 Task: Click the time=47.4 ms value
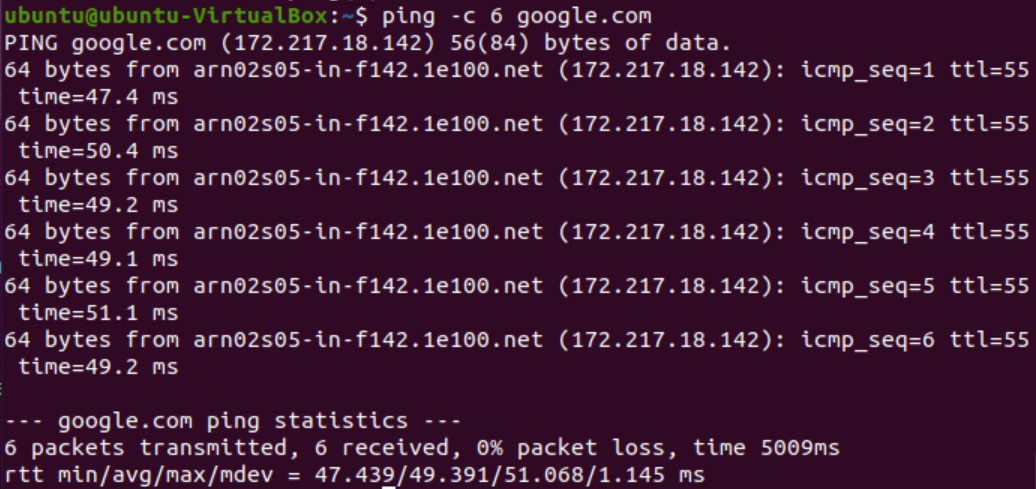tap(98, 97)
